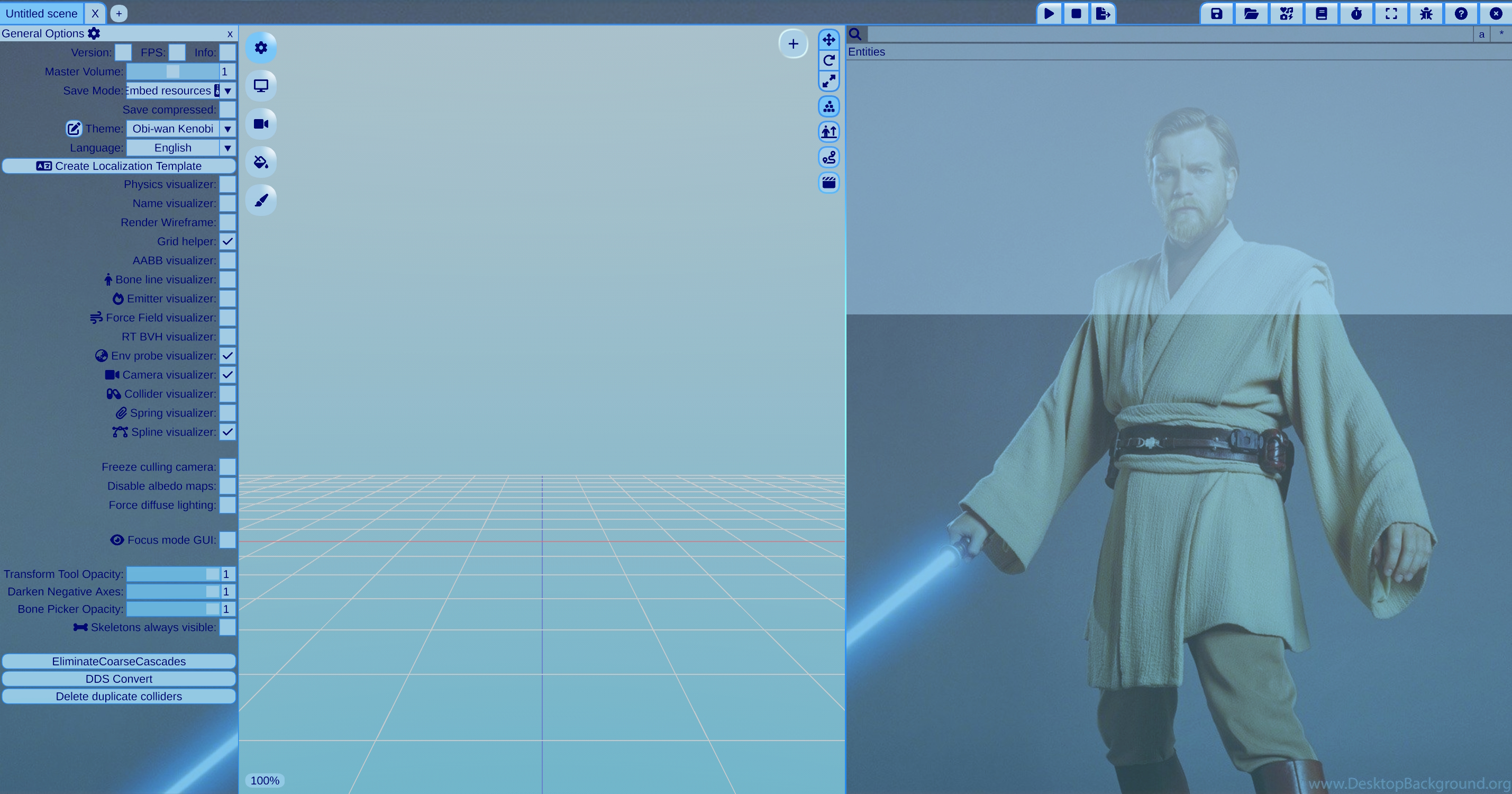The height and width of the screenshot is (794, 1512).
Task: Save the scene with the floppy disk icon
Action: point(1217,13)
